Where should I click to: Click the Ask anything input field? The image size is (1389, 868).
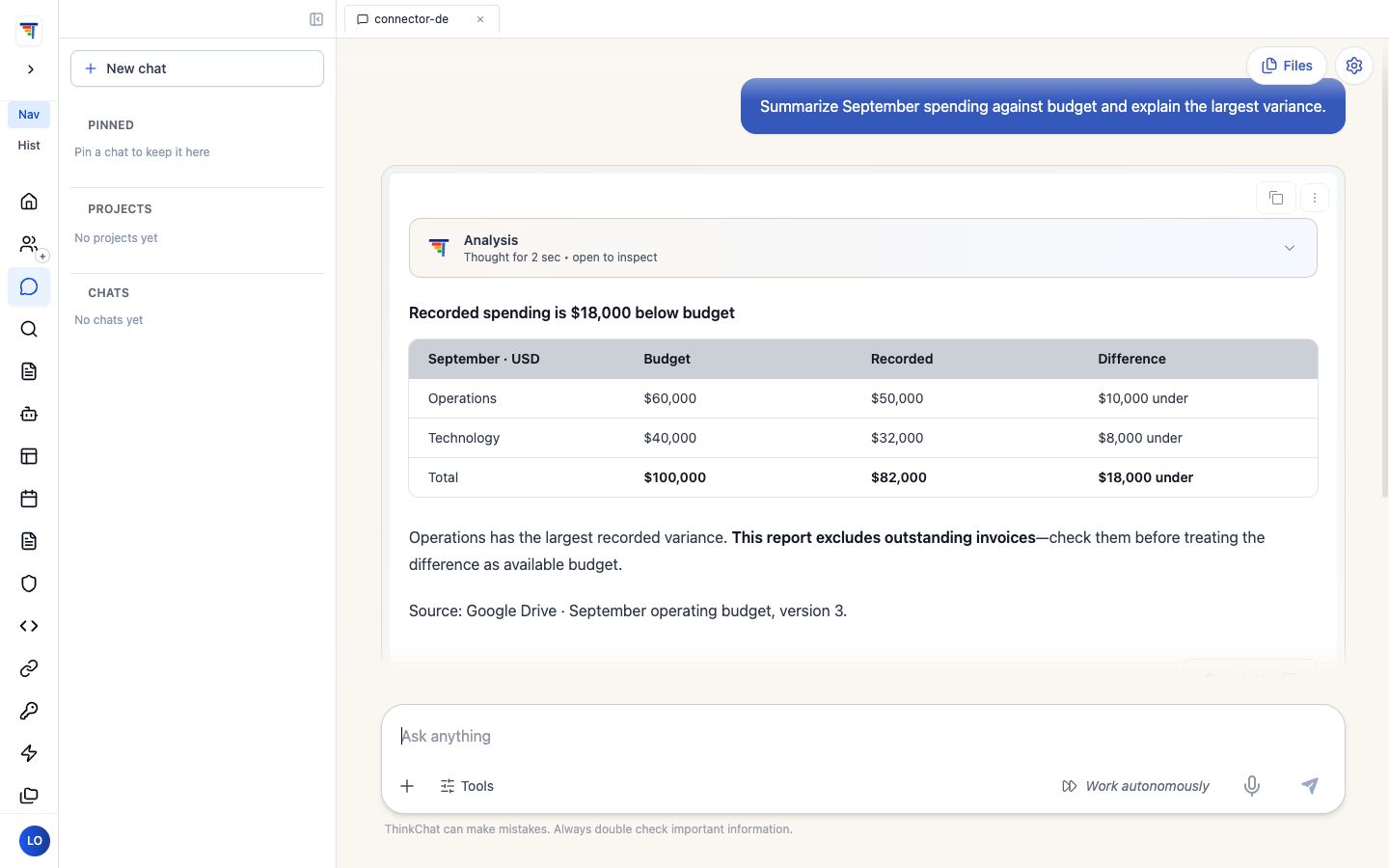tap(862, 736)
